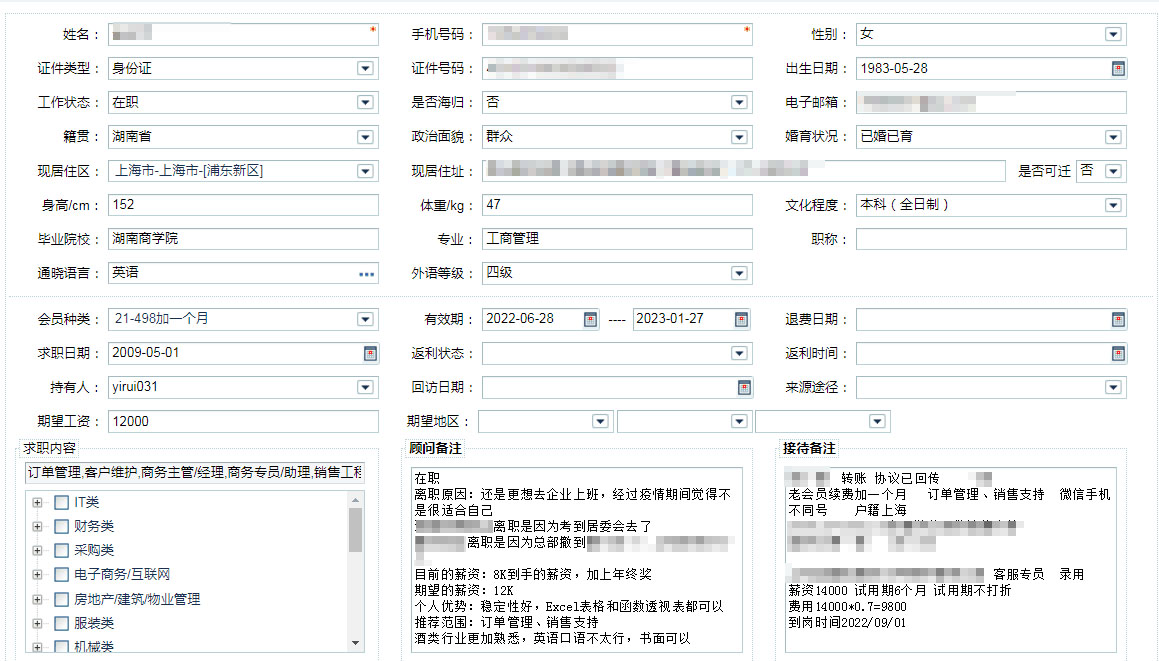Open the 婚育状况 dropdown
Screen dimensions: 1159x661
[1112, 137]
